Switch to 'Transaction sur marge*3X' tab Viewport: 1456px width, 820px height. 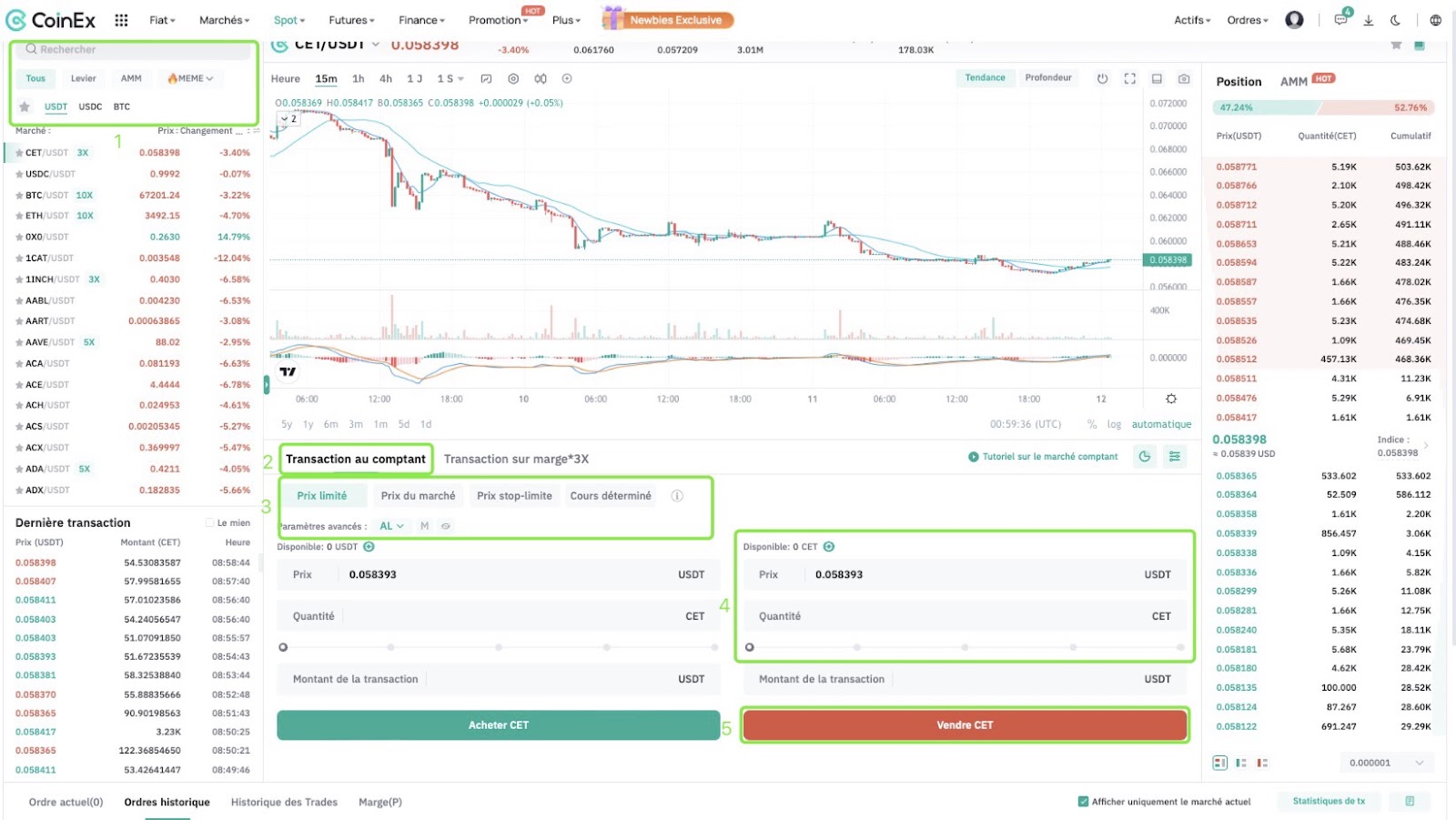pyautogui.click(x=516, y=460)
